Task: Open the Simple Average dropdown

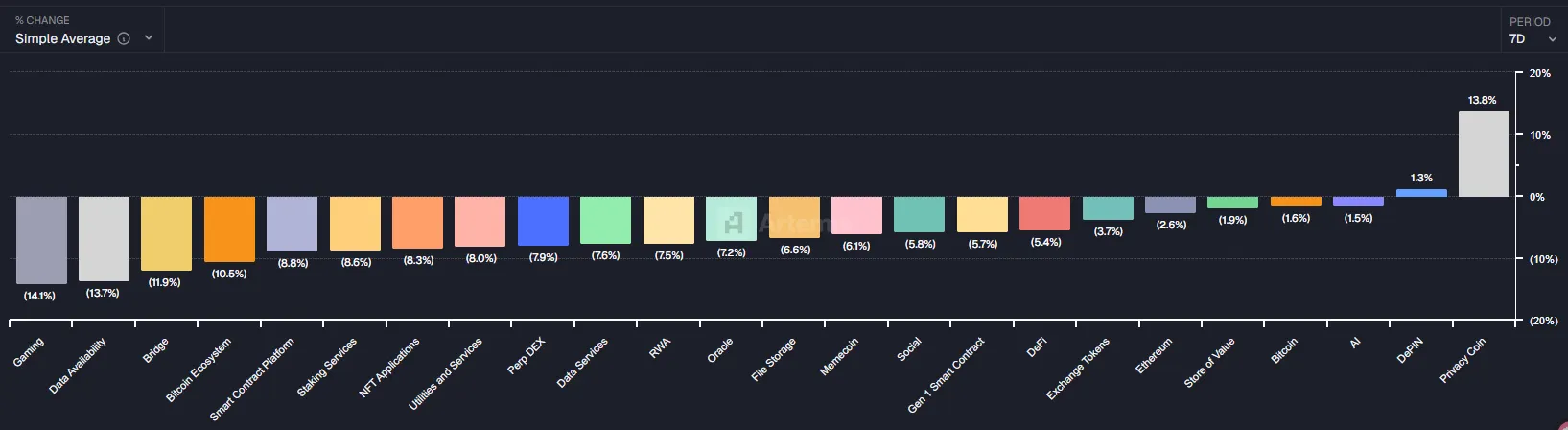Action: coord(149,38)
